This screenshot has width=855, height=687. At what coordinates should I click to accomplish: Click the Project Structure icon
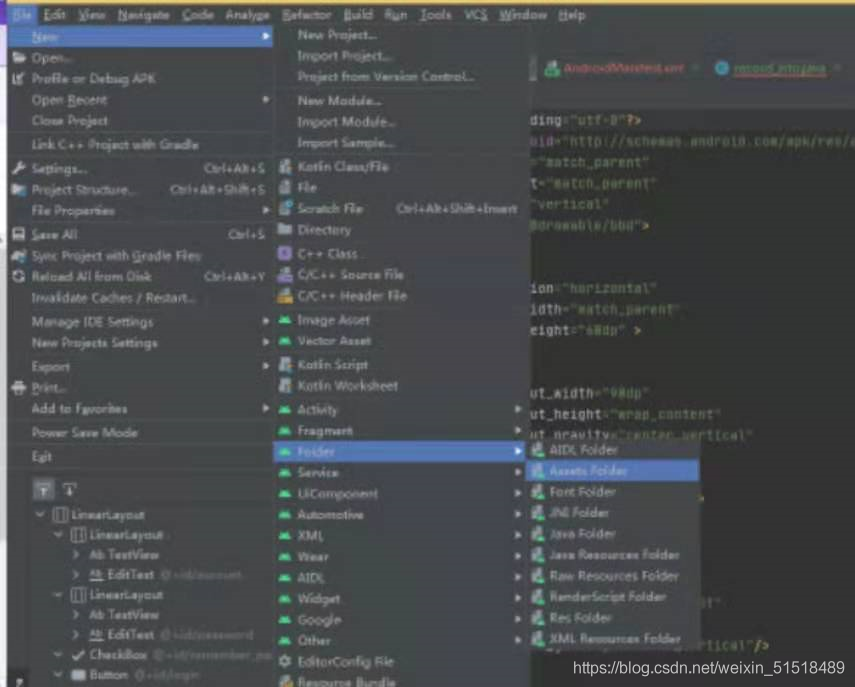click(x=19, y=190)
